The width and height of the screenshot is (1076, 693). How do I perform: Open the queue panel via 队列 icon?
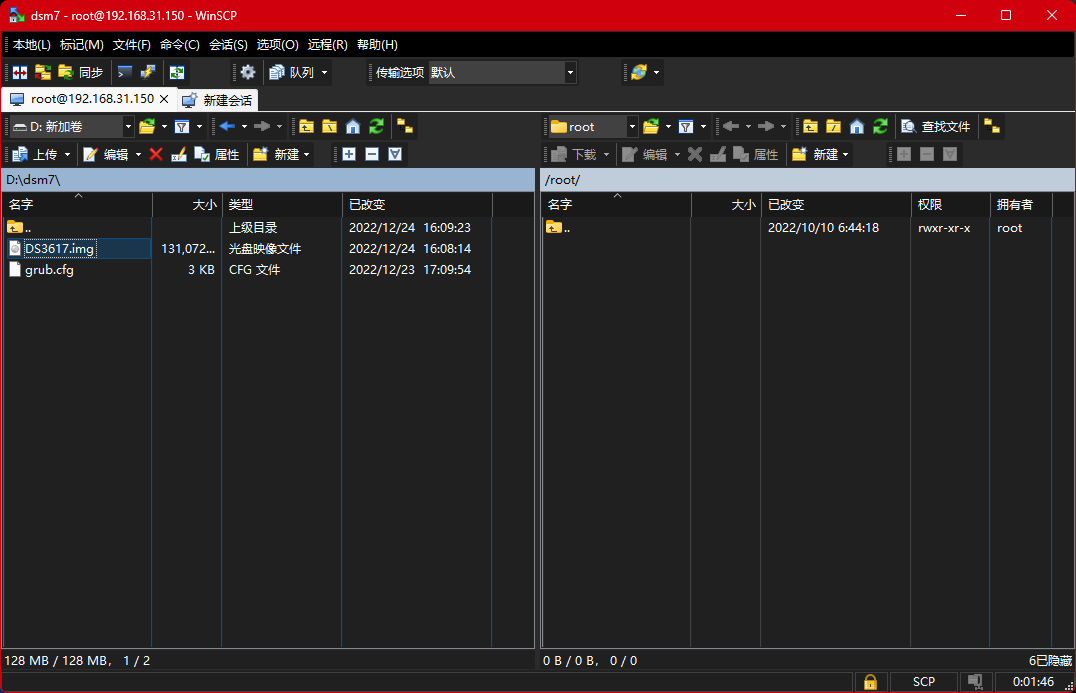click(290, 72)
